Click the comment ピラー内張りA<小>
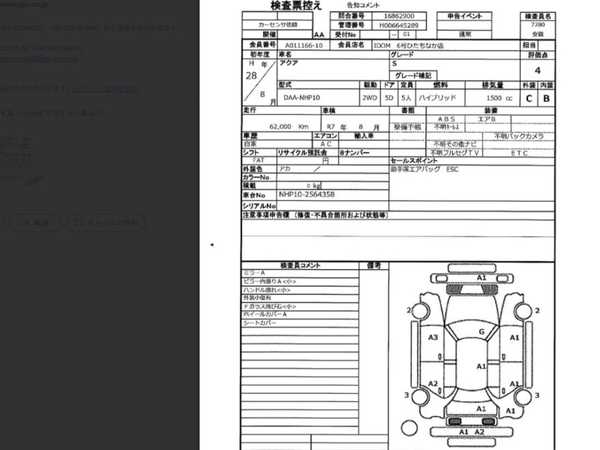600x450 pixels. pos(270,281)
